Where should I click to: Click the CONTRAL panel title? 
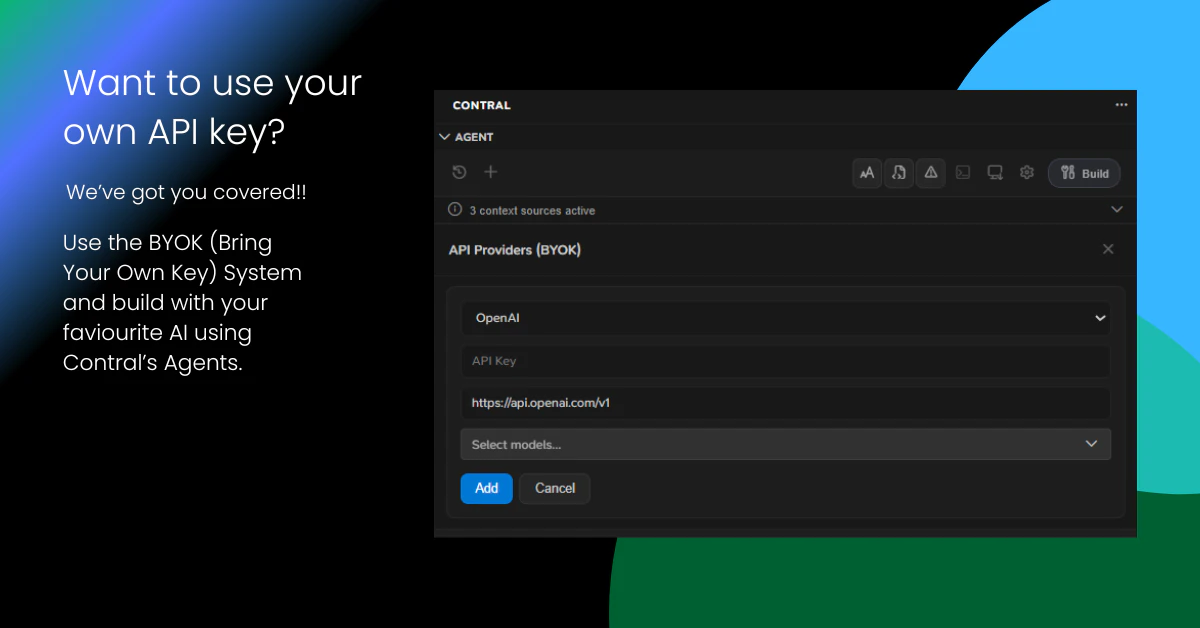pos(481,105)
